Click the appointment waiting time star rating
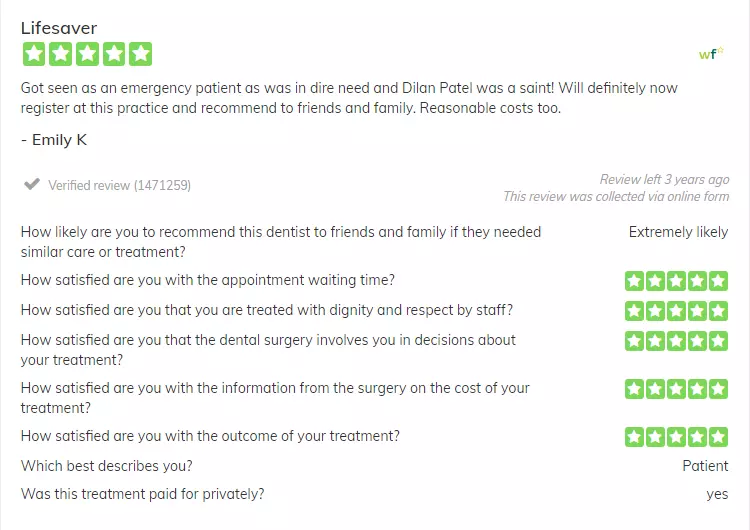The image size is (750, 530). coord(676,281)
